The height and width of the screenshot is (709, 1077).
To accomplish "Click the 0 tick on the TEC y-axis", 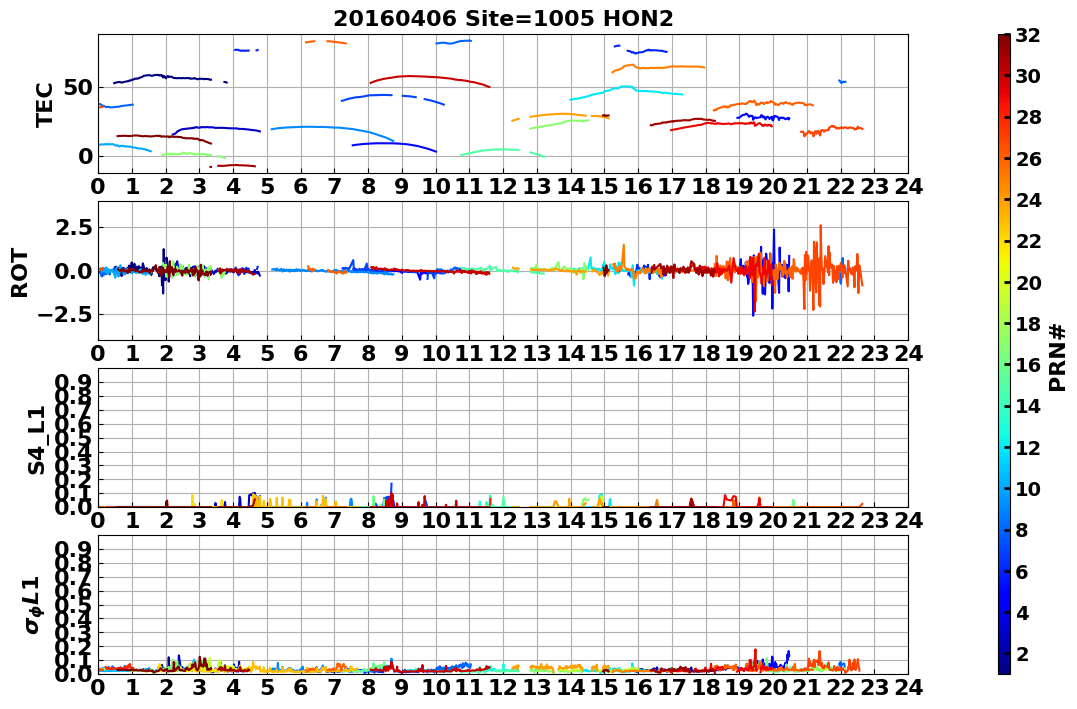I will point(86,156).
